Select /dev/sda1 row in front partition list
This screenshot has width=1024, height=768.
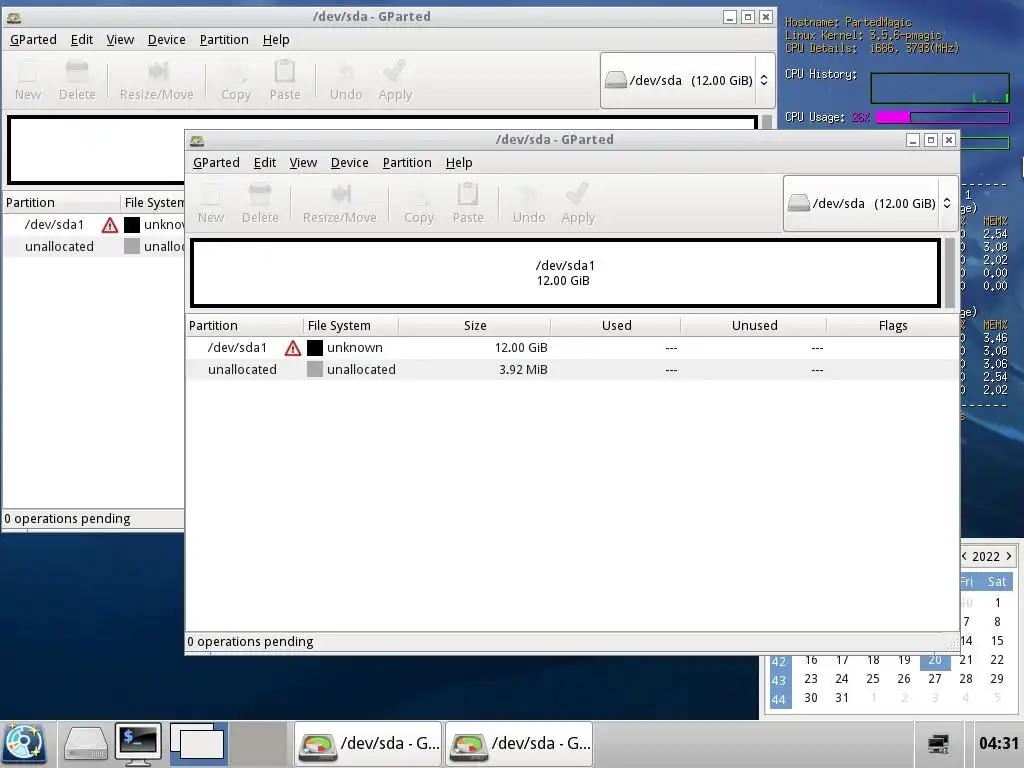(572, 347)
